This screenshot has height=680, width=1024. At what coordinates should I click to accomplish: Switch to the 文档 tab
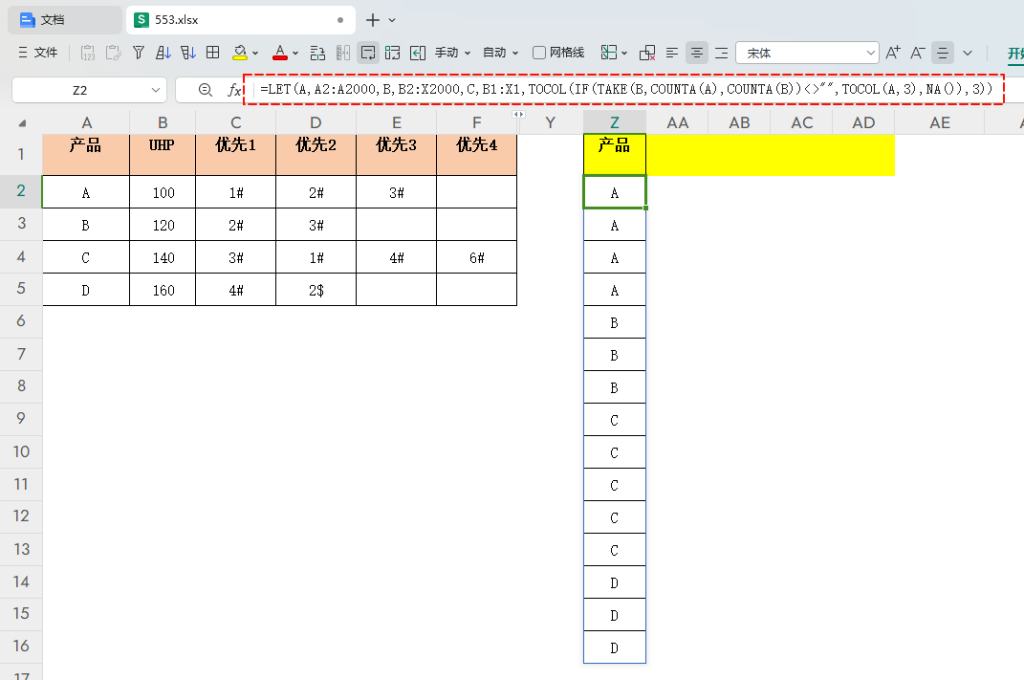pyautogui.click(x=64, y=20)
